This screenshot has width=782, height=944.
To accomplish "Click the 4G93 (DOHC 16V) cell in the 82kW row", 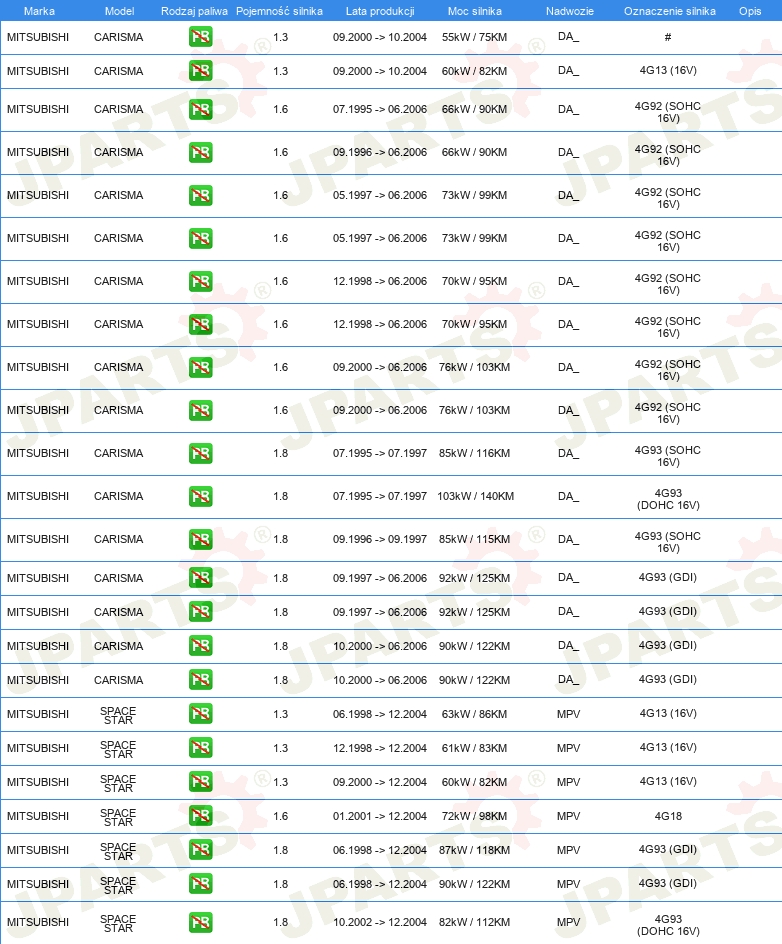I will [668, 925].
